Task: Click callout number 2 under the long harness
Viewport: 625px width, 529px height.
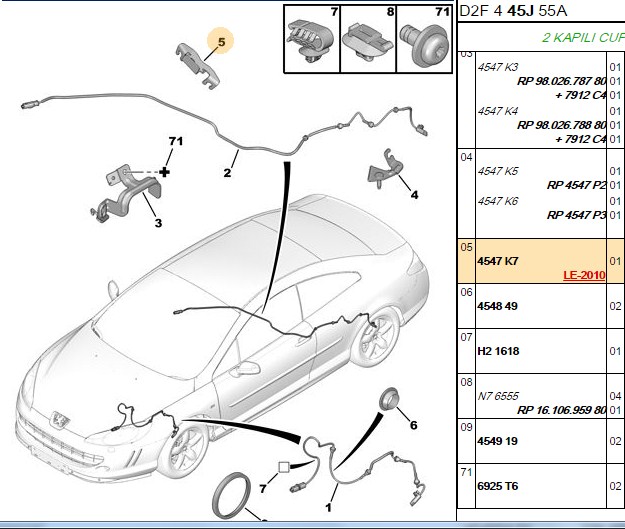Action: [227, 173]
